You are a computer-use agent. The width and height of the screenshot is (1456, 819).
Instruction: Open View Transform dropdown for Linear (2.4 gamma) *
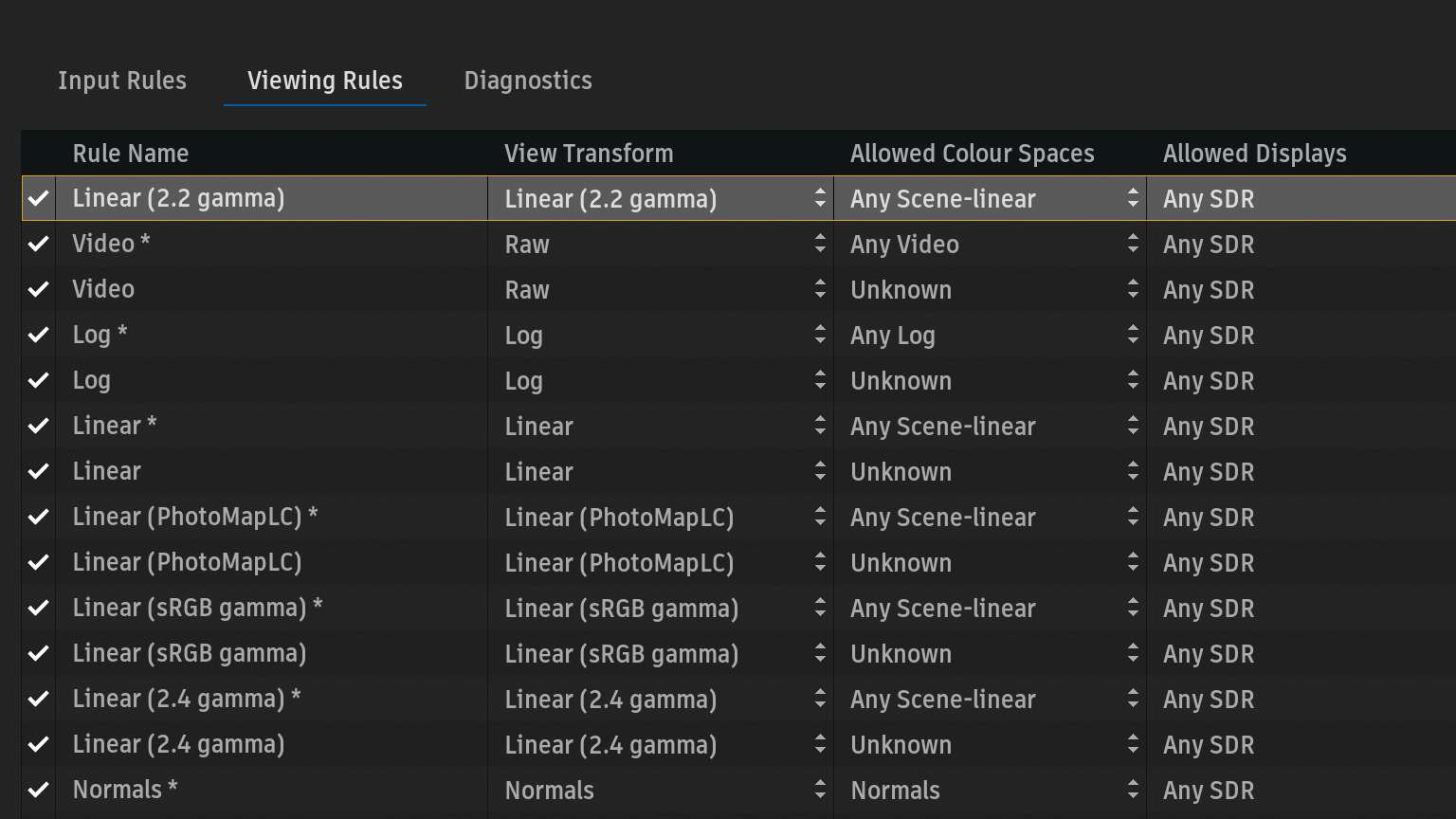coord(819,700)
